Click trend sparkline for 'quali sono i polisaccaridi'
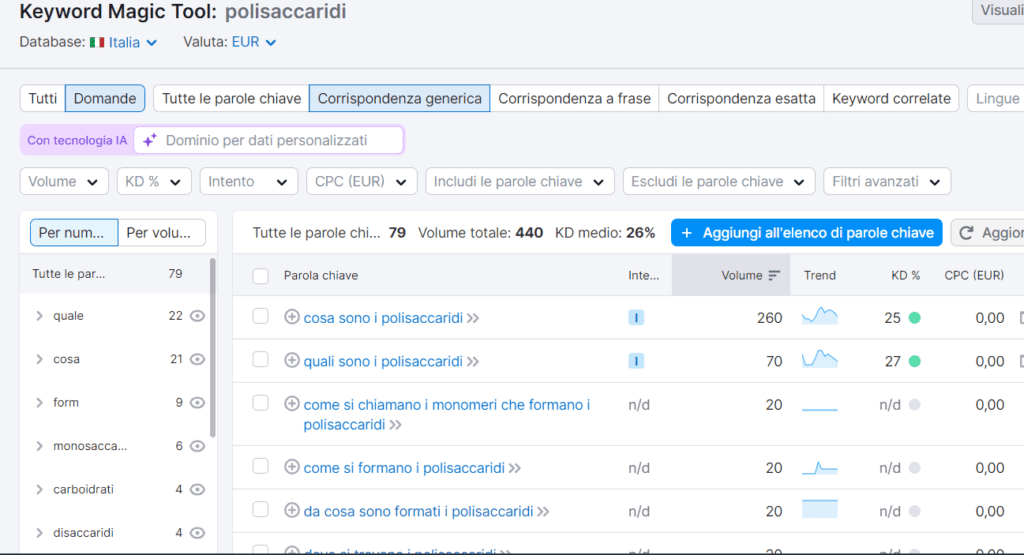1024x555 pixels. pos(820,359)
